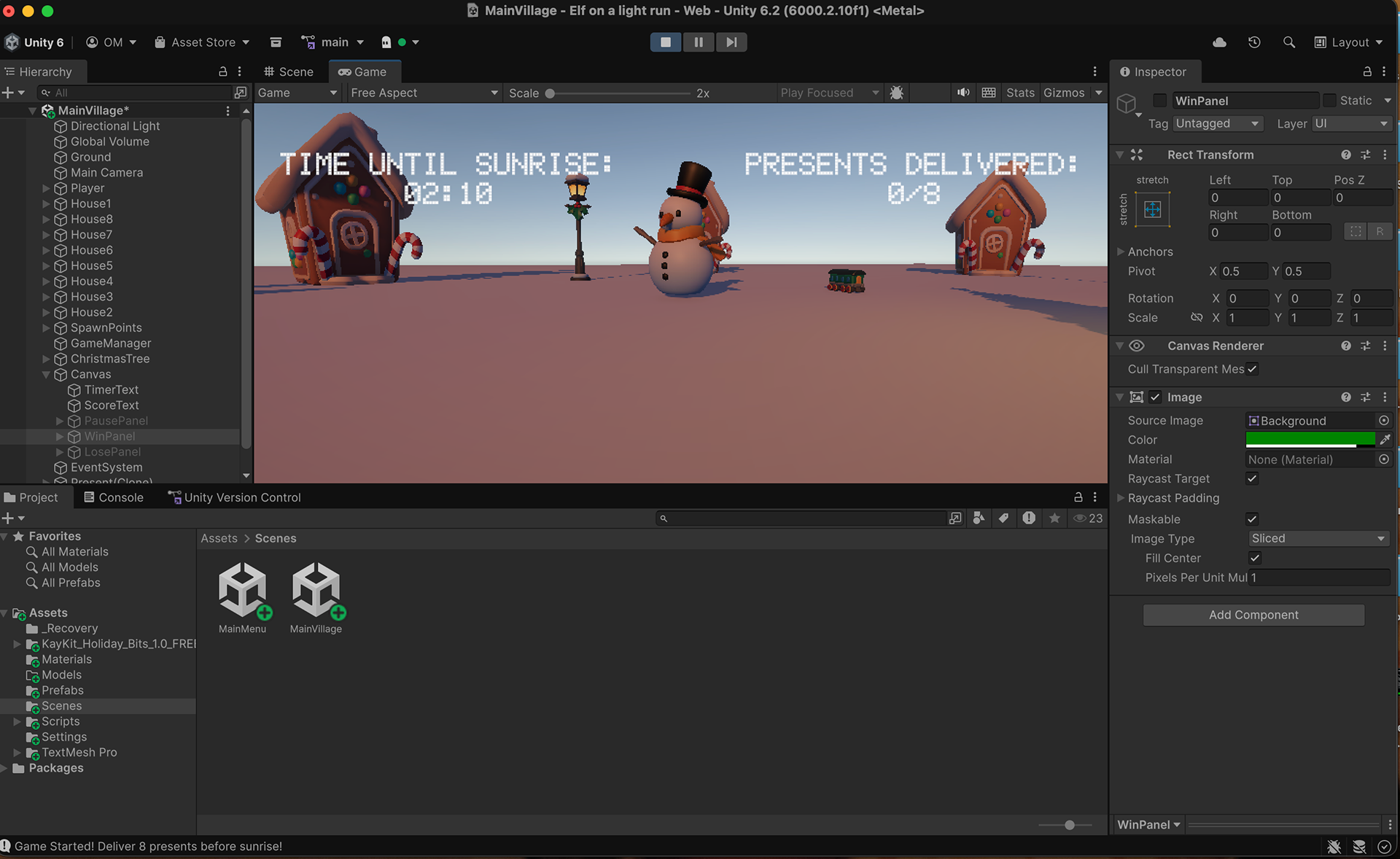Screen dimensions: 1400x859
Task: Disable Raycast Target checkbox
Action: [x=1252, y=479]
